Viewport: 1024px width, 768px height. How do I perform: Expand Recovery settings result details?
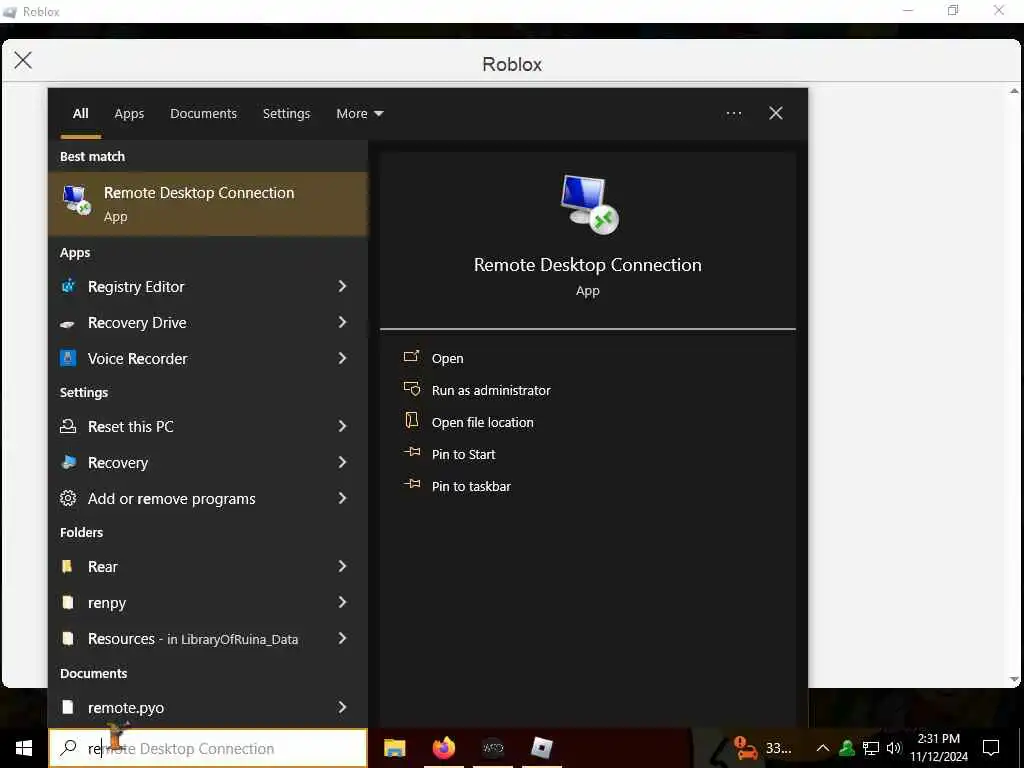(342, 462)
